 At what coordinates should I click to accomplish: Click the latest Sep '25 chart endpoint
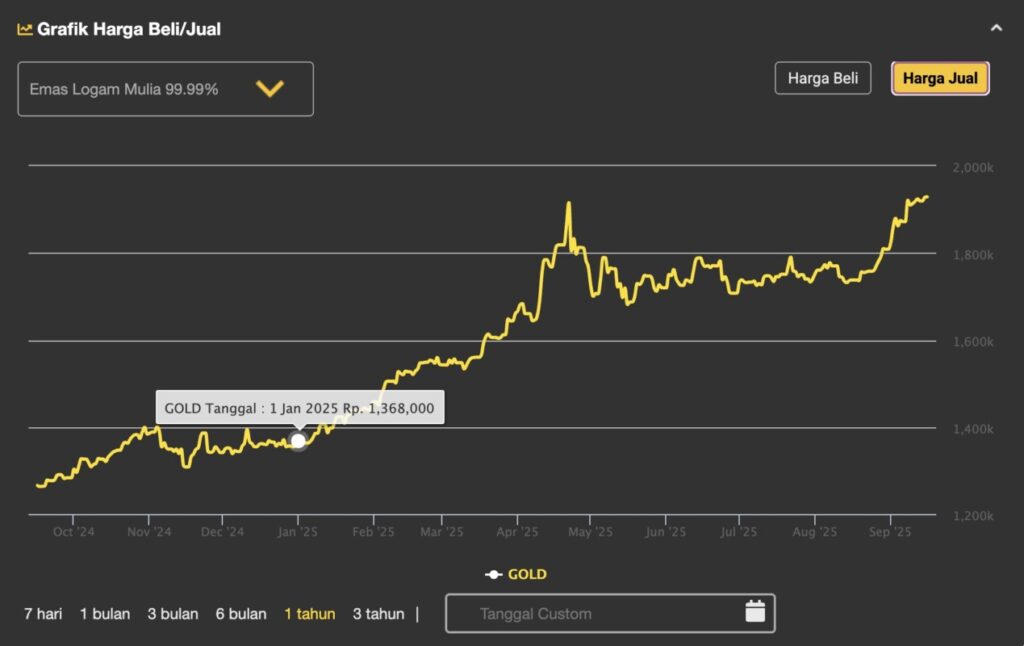927,197
